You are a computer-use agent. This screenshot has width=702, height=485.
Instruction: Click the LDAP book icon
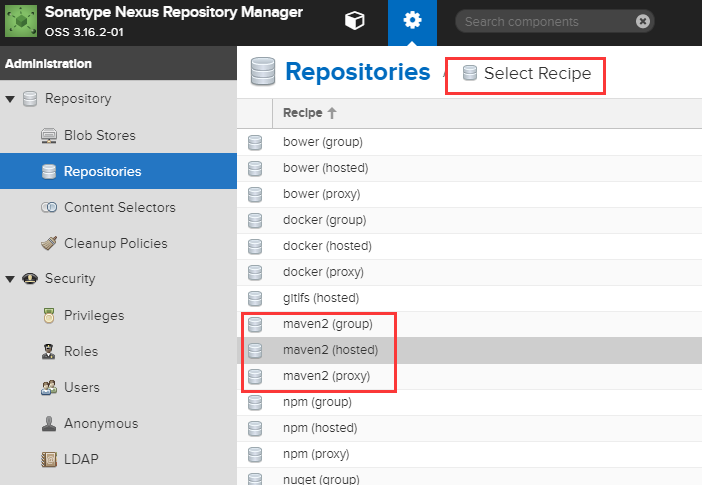[x=49, y=459]
